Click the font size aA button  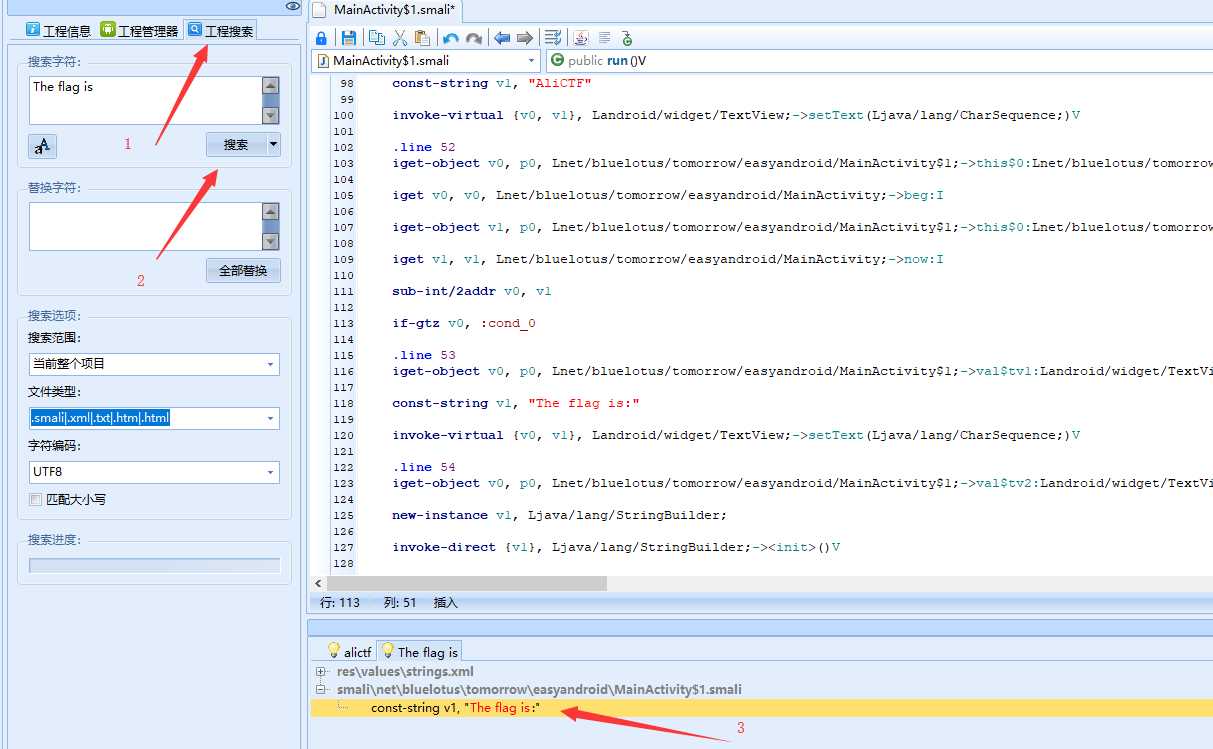tap(42, 146)
